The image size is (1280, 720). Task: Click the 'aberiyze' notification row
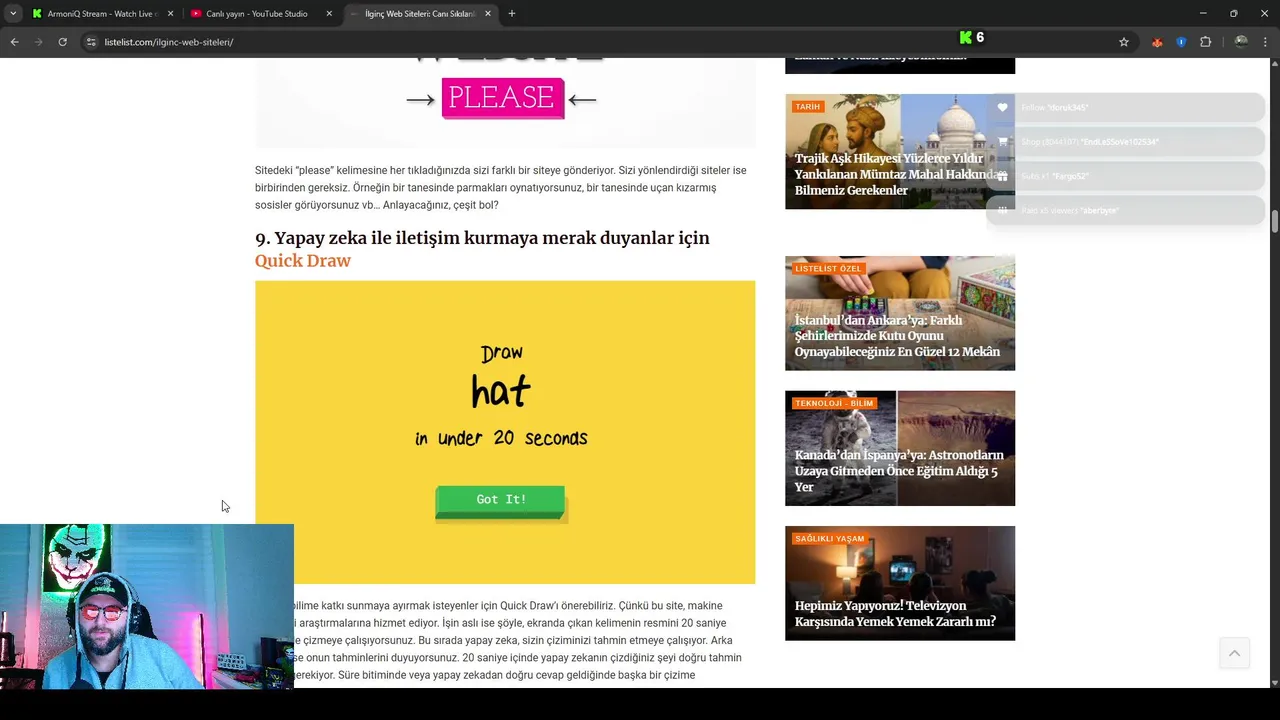pos(1127,211)
